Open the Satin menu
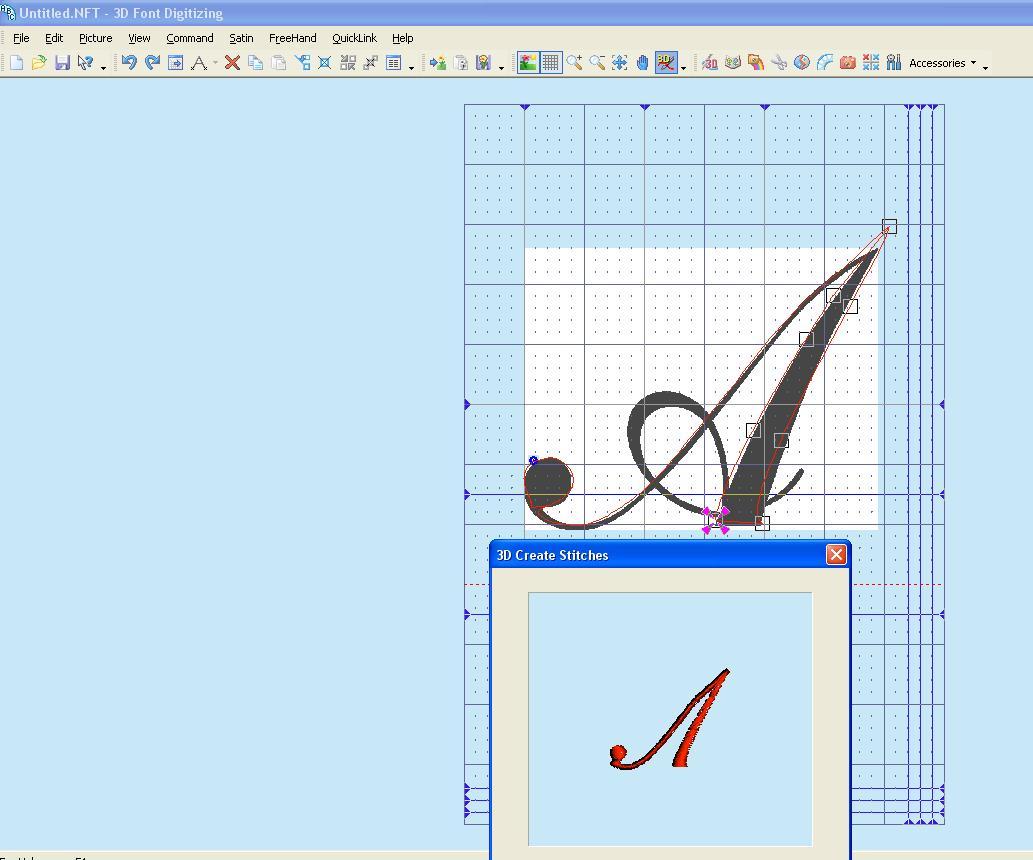This screenshot has width=1033, height=860. [x=241, y=38]
